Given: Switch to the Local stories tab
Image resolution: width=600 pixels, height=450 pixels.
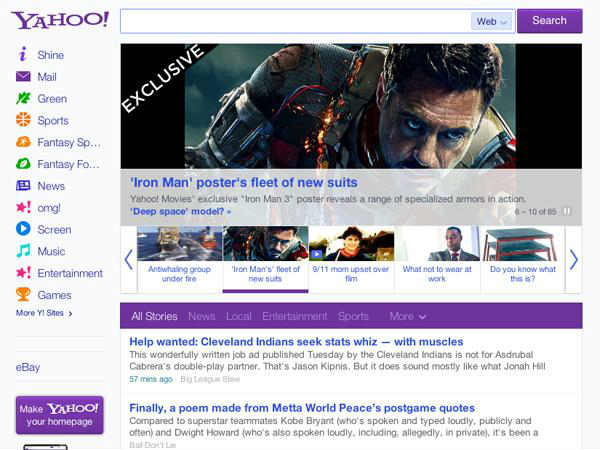Looking at the screenshot, I should pyautogui.click(x=238, y=316).
